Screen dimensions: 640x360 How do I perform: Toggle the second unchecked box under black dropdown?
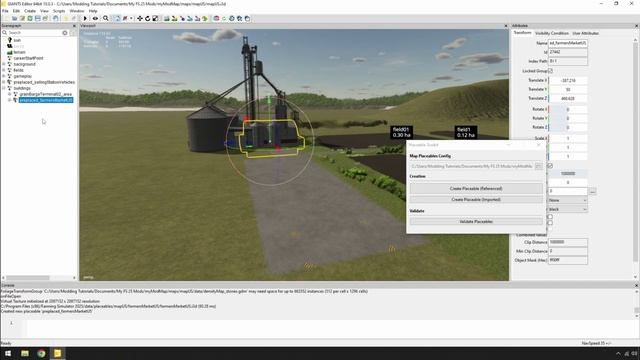click(x=550, y=223)
